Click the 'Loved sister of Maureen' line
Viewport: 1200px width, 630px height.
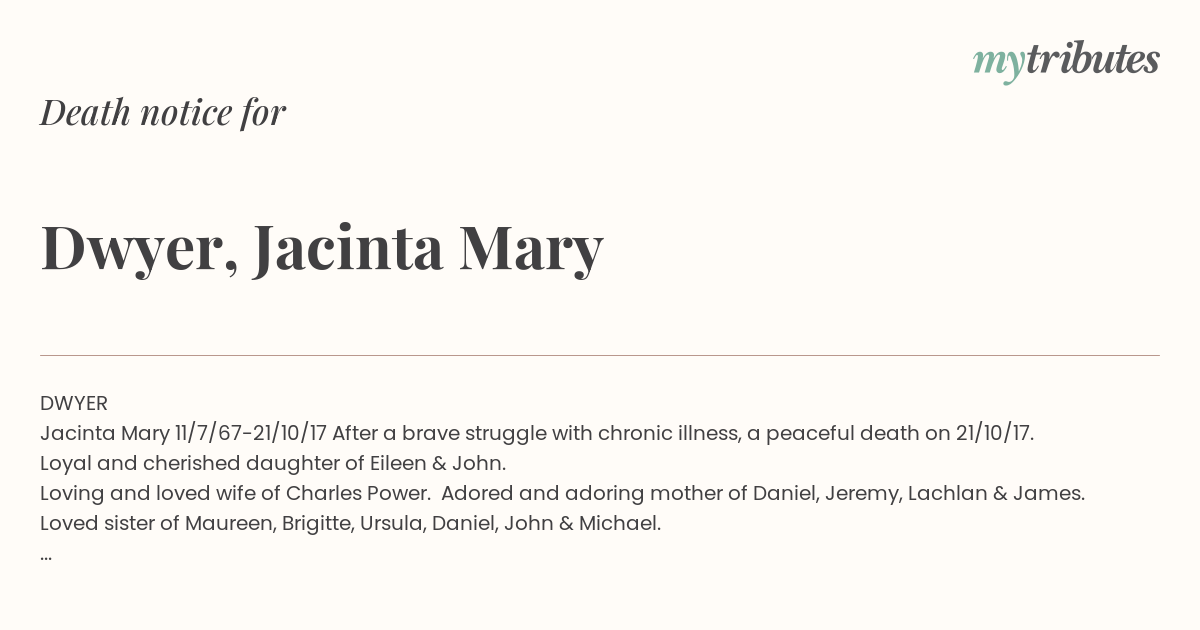(350, 524)
